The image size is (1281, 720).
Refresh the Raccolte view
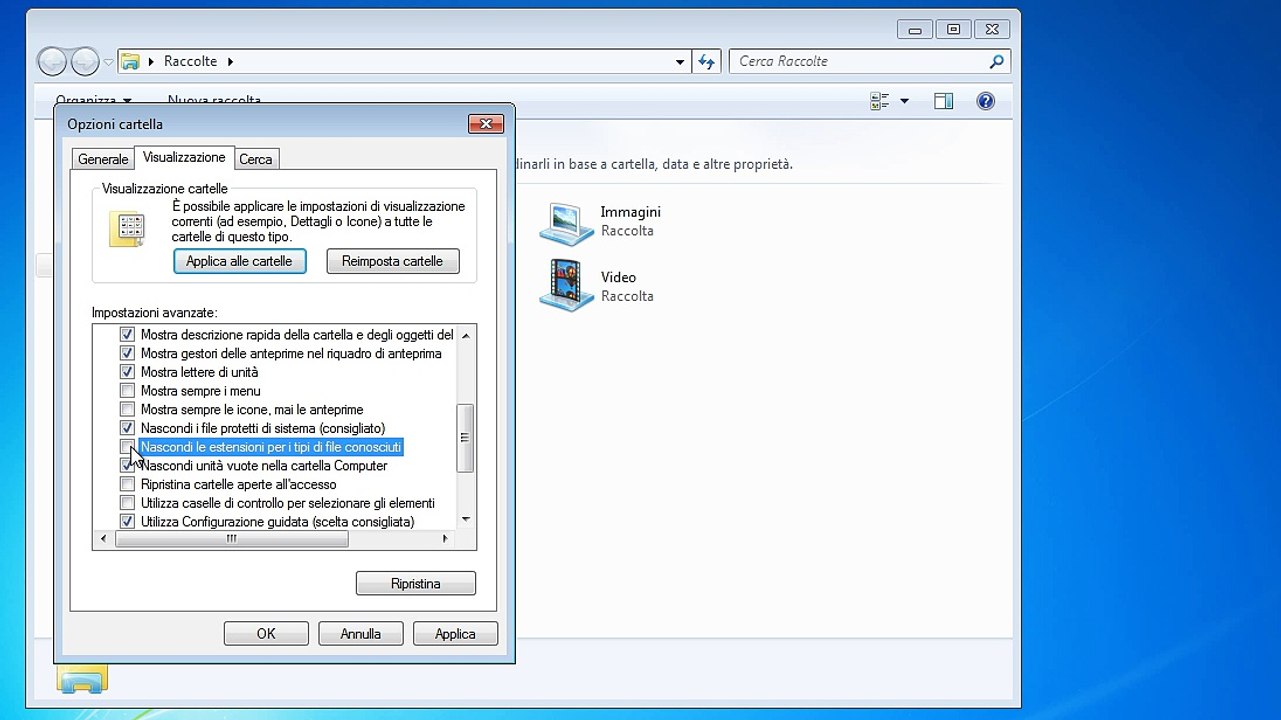pyautogui.click(x=707, y=62)
